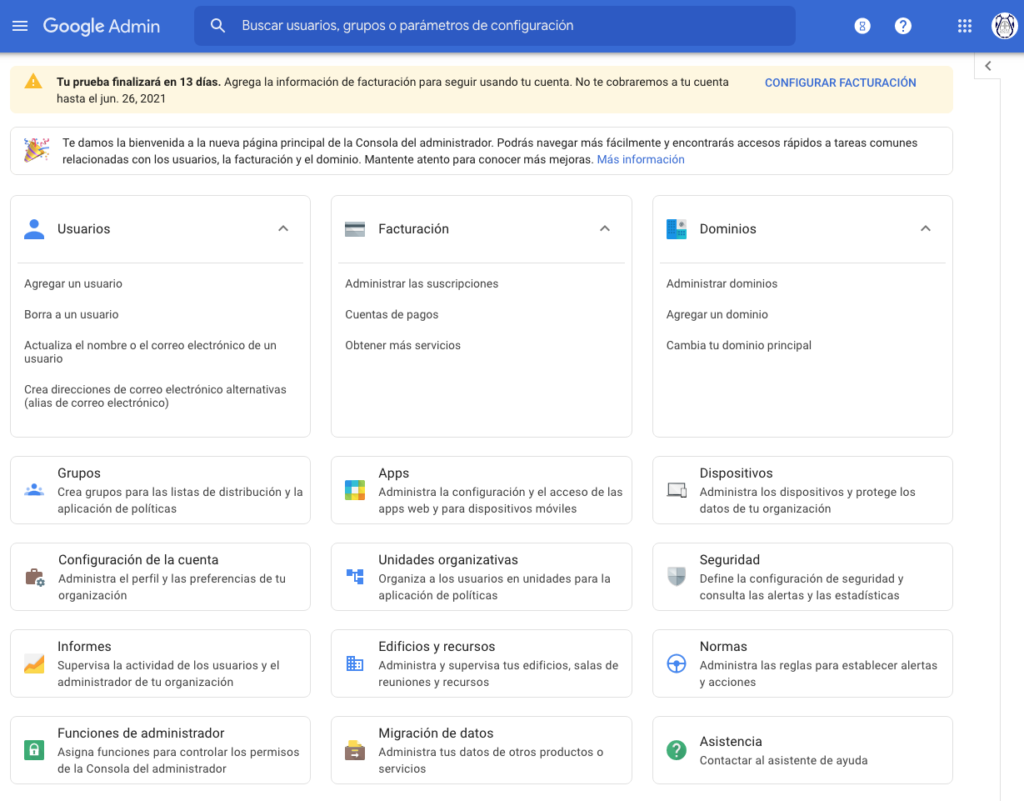The width and height of the screenshot is (1024, 801).
Task: Click the Usuarios person icon
Action: [34, 229]
